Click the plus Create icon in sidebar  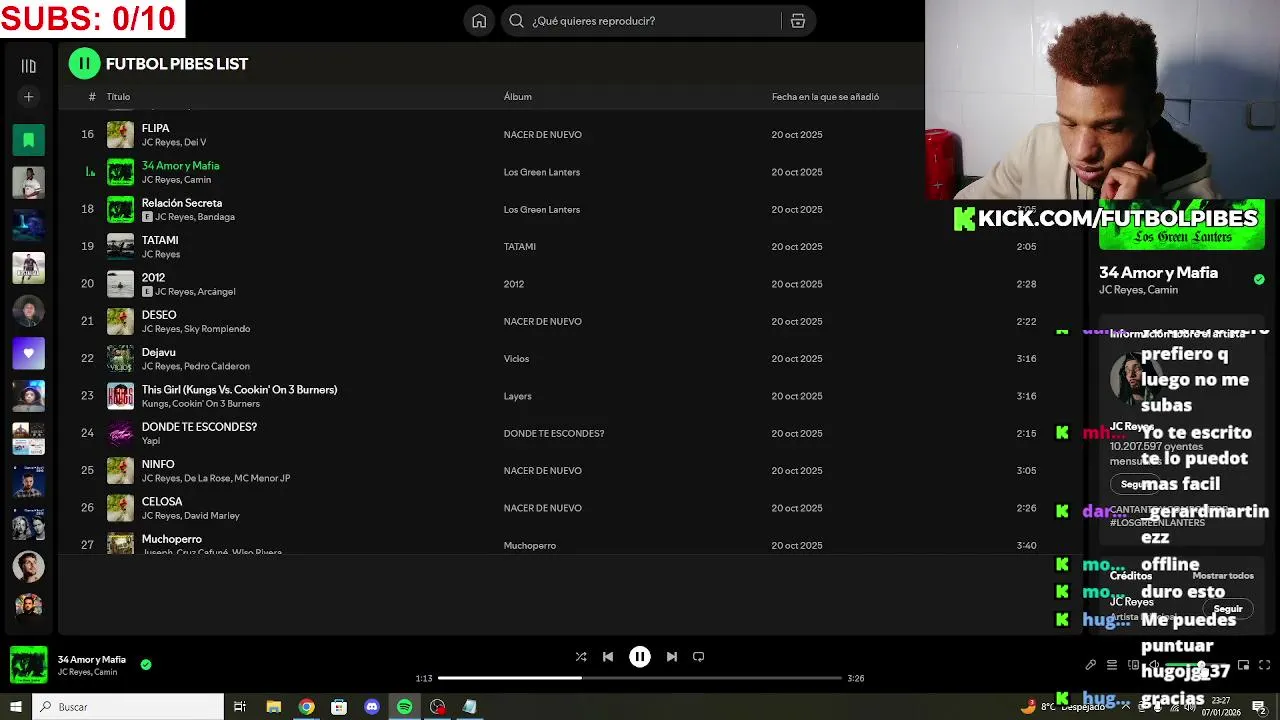click(28, 97)
